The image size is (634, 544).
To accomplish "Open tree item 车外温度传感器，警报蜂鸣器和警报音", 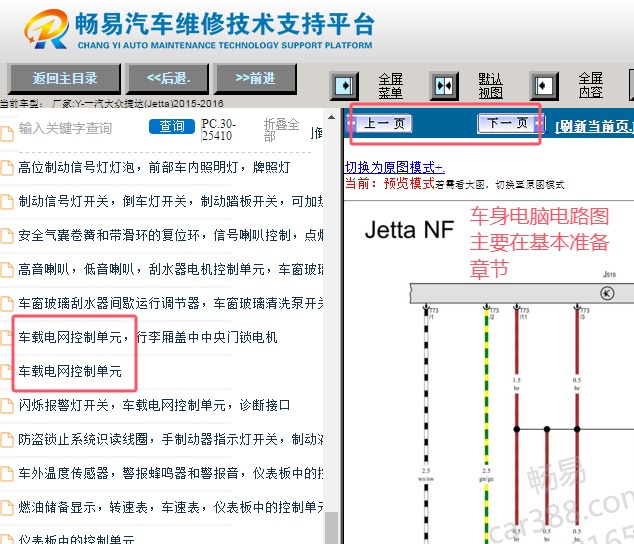I will click(x=170, y=473).
